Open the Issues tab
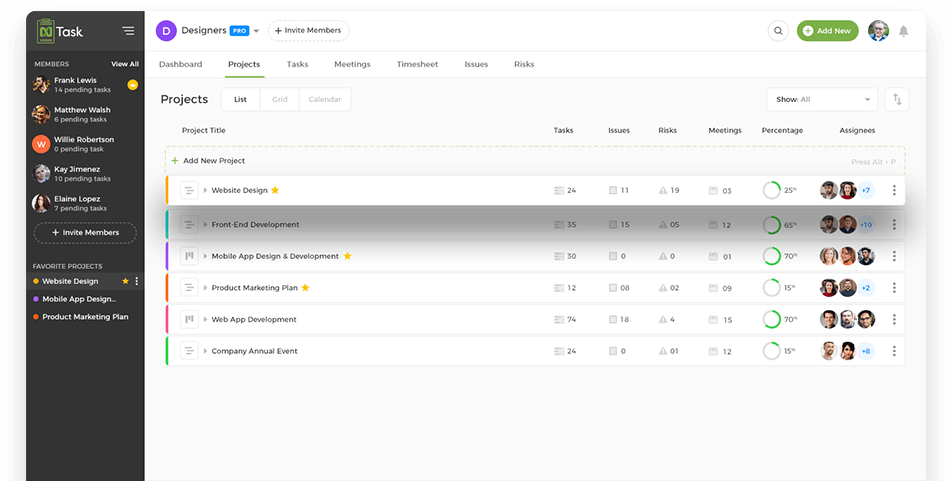 point(476,64)
